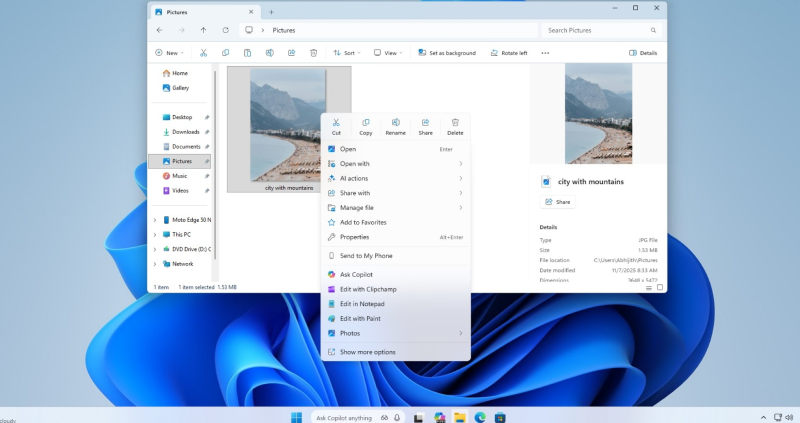Click the Up arrow navigation icon

[203, 30]
